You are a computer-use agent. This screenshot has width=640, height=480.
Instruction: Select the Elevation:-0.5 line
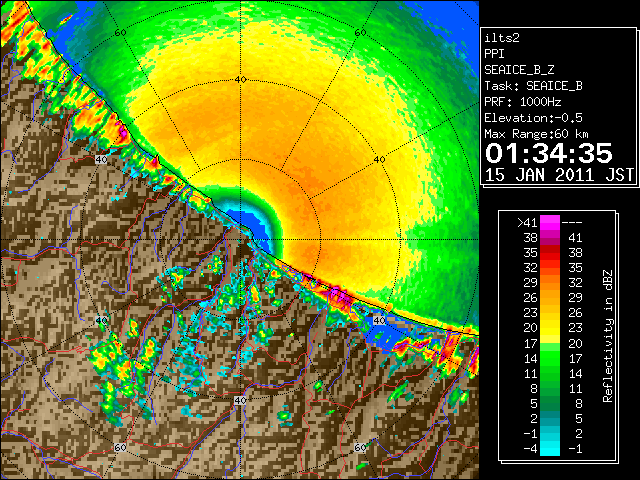pos(533,118)
